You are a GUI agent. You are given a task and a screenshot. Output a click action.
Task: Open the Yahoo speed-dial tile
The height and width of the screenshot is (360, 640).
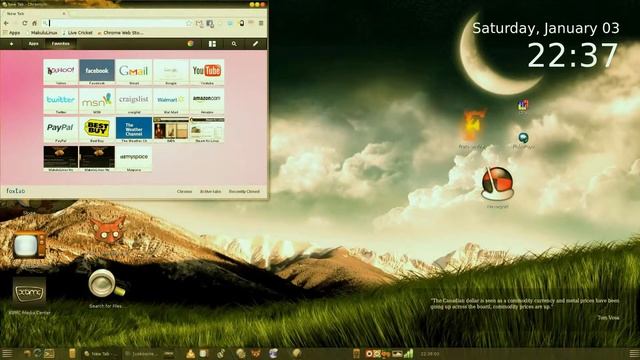click(x=60, y=72)
